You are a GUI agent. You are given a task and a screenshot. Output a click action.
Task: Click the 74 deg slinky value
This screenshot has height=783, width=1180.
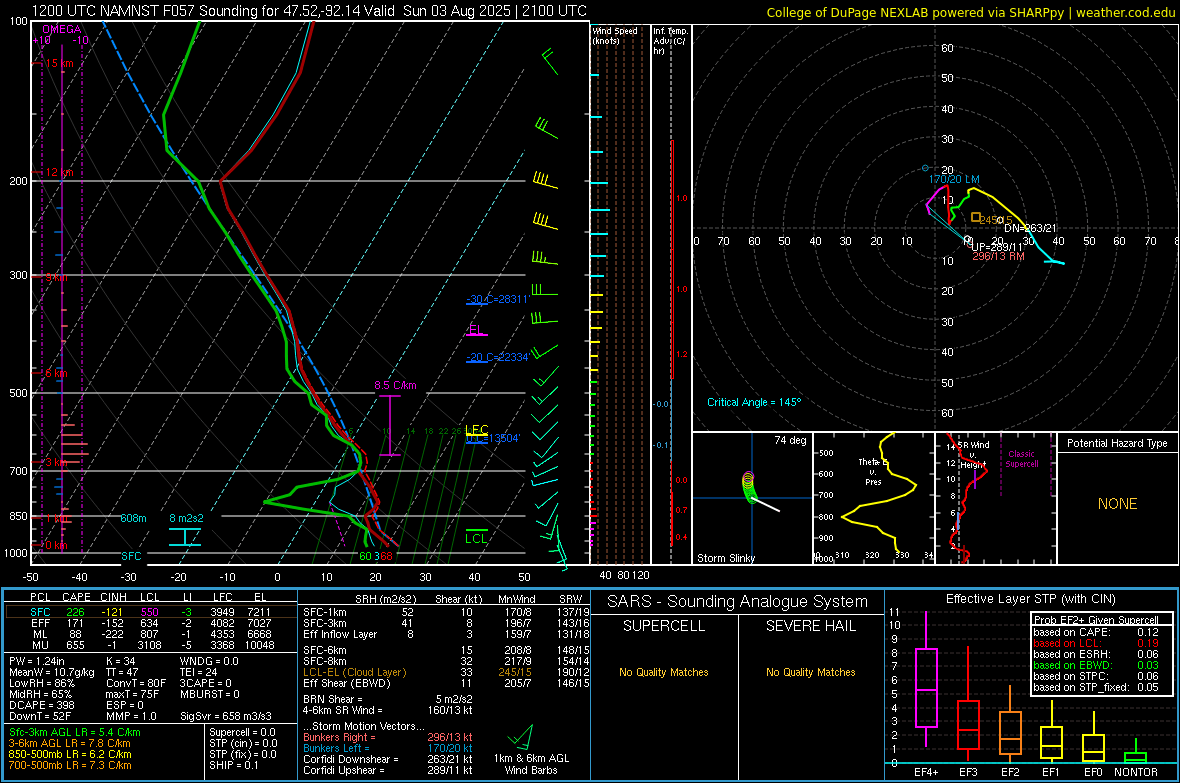(x=790, y=440)
